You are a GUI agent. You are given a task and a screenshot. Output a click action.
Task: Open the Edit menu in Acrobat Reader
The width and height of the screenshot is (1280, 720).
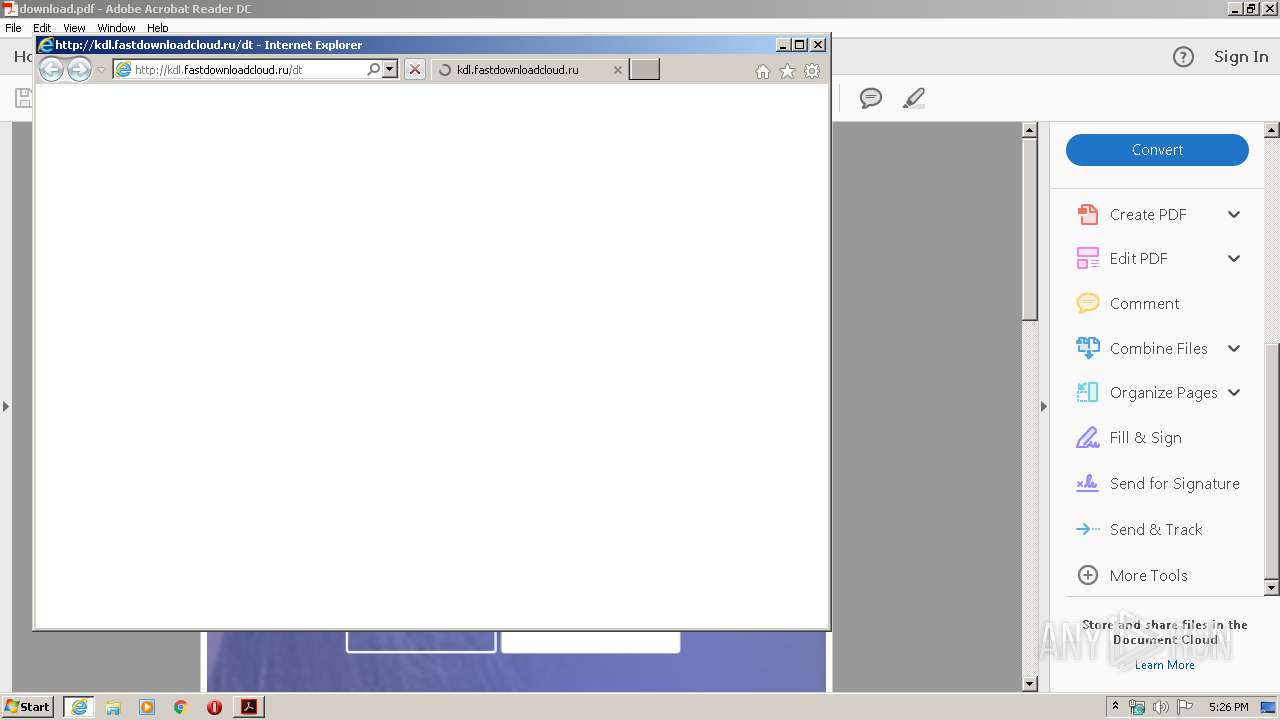pyautogui.click(x=42, y=28)
